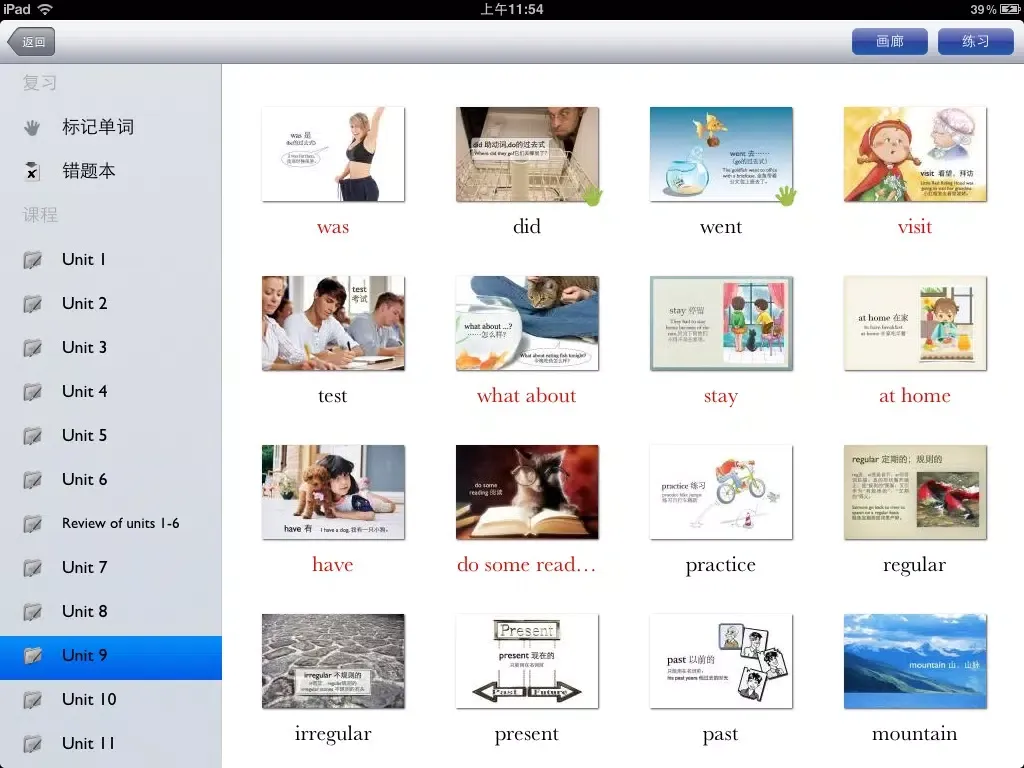Select the Unit 4 label in sidebar
The width and height of the screenshot is (1024, 768).
coord(84,391)
